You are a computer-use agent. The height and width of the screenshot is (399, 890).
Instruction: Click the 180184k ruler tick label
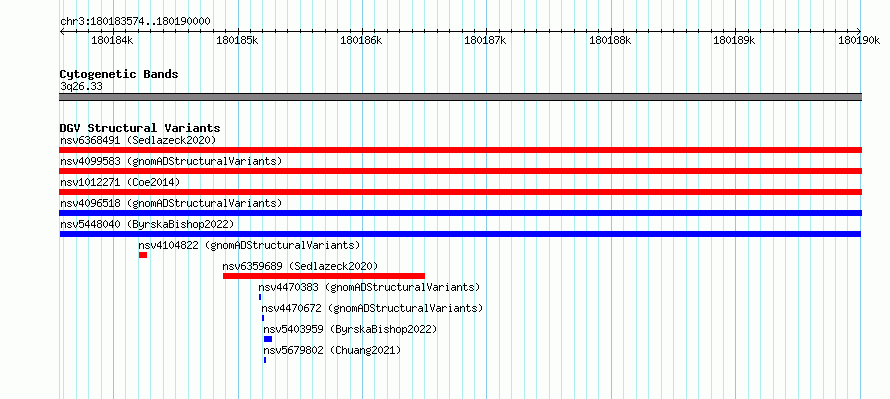point(112,40)
